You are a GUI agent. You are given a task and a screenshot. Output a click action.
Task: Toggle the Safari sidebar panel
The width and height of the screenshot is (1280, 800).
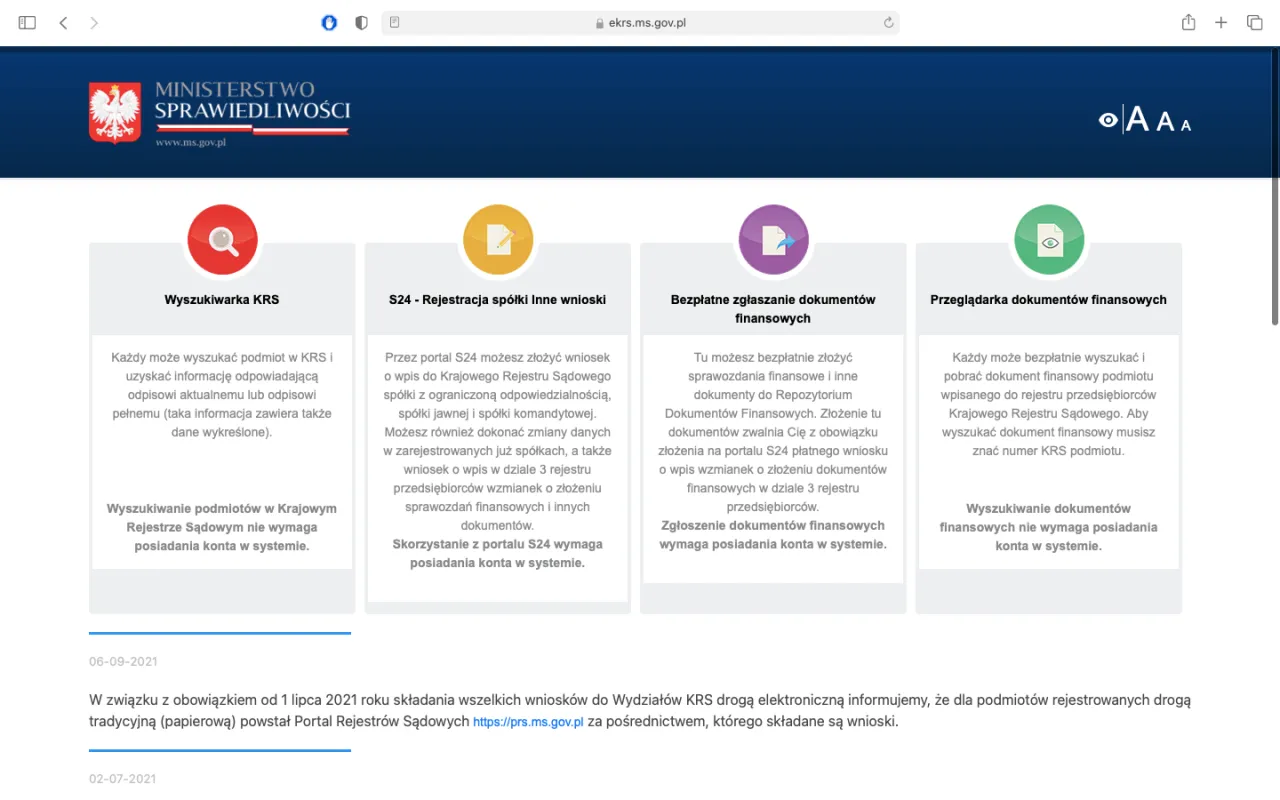click(x=27, y=22)
